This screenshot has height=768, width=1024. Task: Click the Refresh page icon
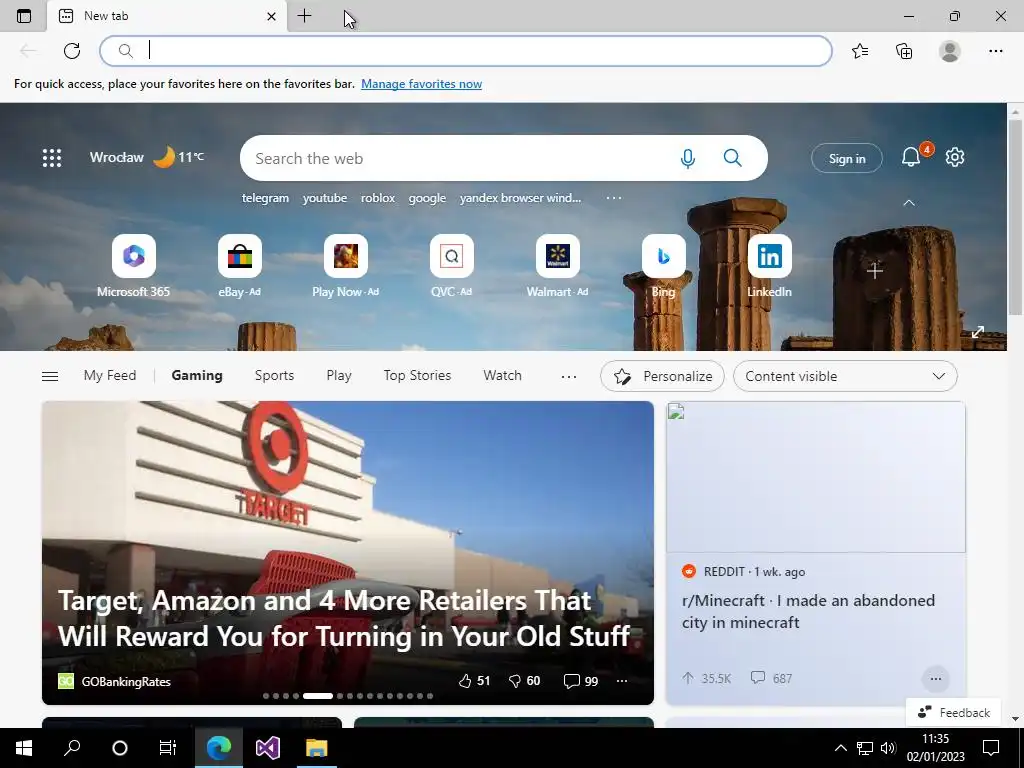pyautogui.click(x=72, y=51)
